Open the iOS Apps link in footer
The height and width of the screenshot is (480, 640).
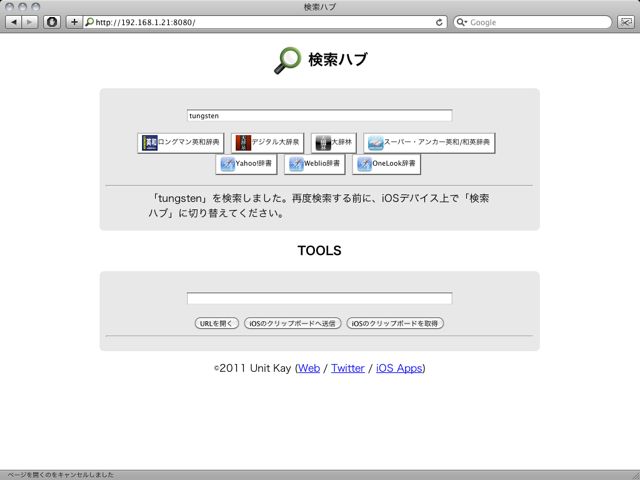click(x=399, y=368)
